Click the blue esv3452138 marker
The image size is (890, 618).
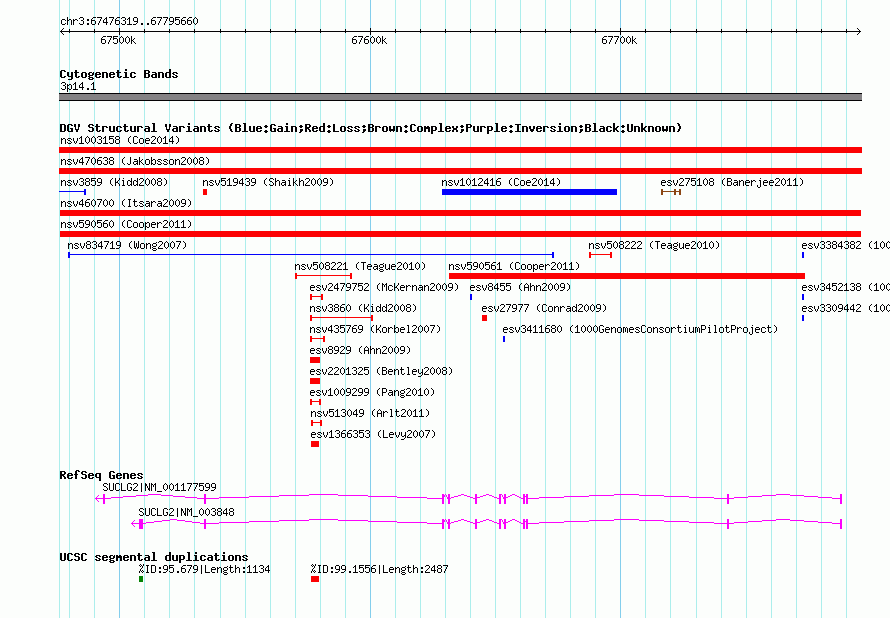pyautogui.click(x=803, y=297)
